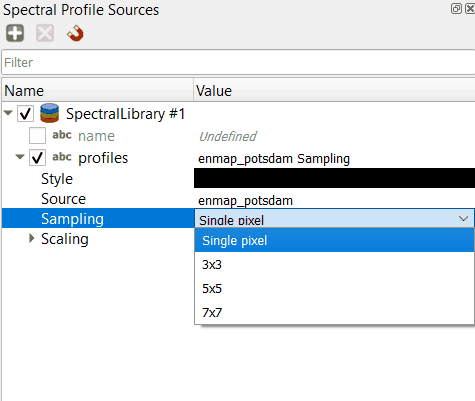Click the abc icon beside profiles
475x401 pixels.
point(62,157)
